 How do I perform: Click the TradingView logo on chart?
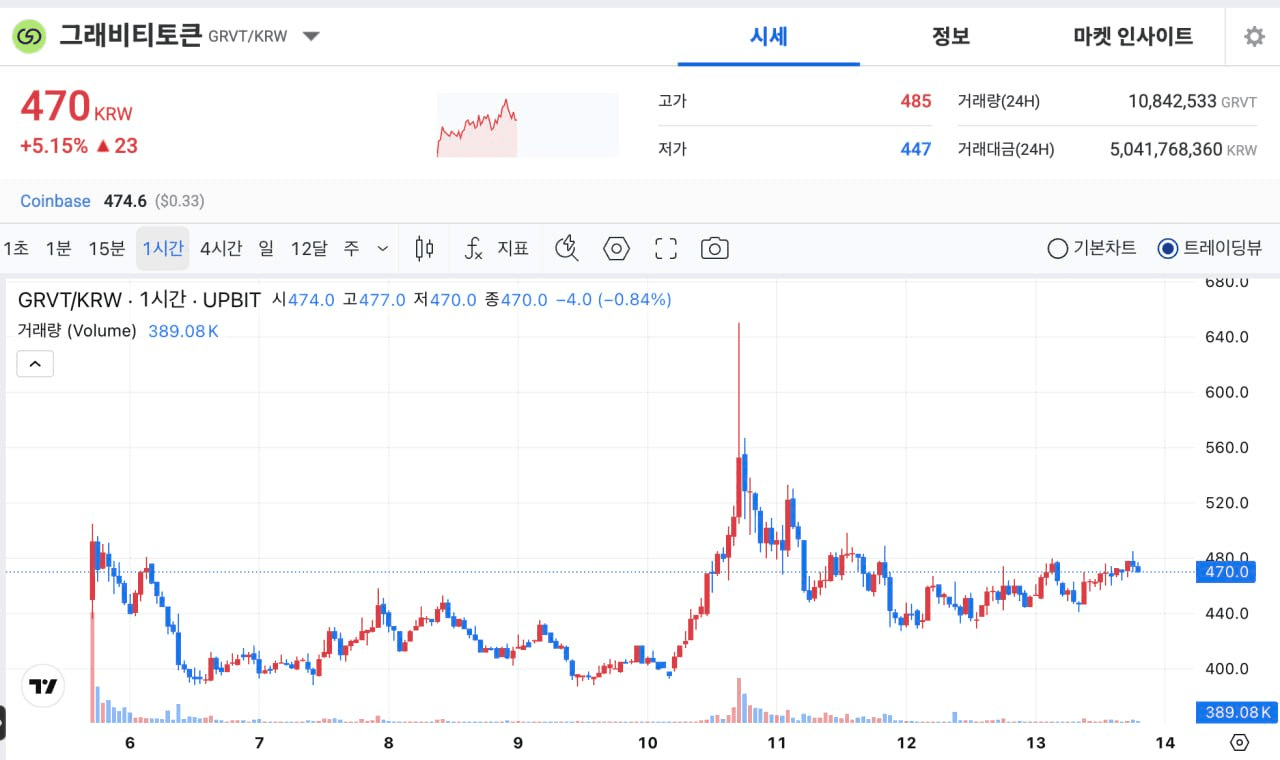(43, 687)
